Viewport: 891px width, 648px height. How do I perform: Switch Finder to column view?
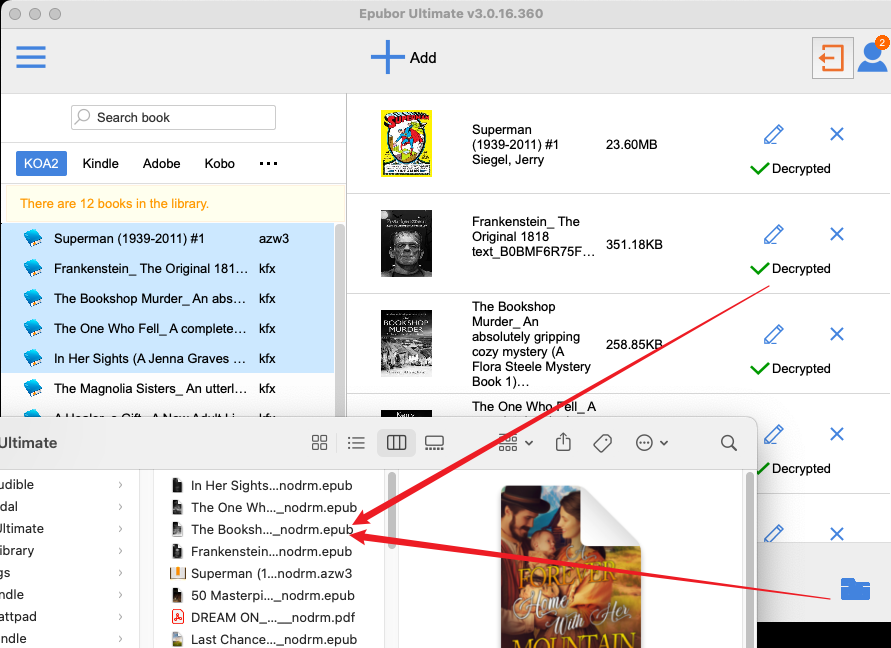pos(396,443)
